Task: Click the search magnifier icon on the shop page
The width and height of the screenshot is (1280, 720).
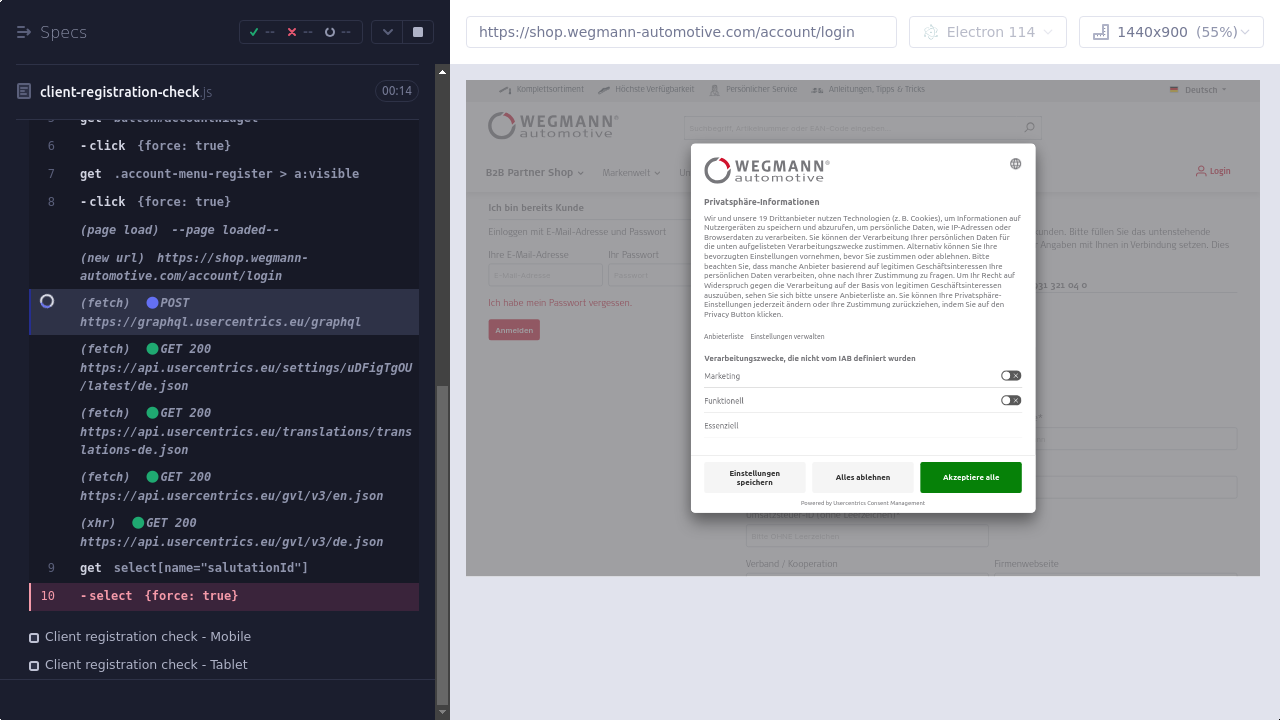Action: [1029, 127]
